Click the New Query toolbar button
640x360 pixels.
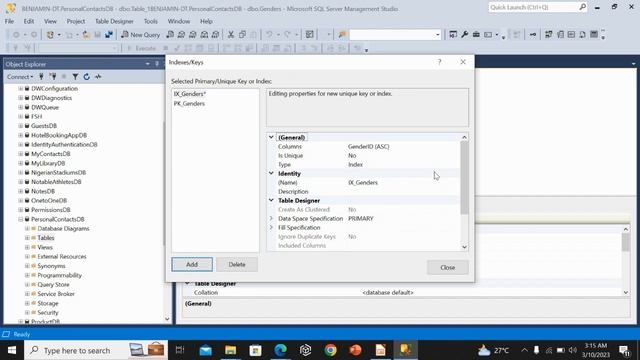click(140, 35)
